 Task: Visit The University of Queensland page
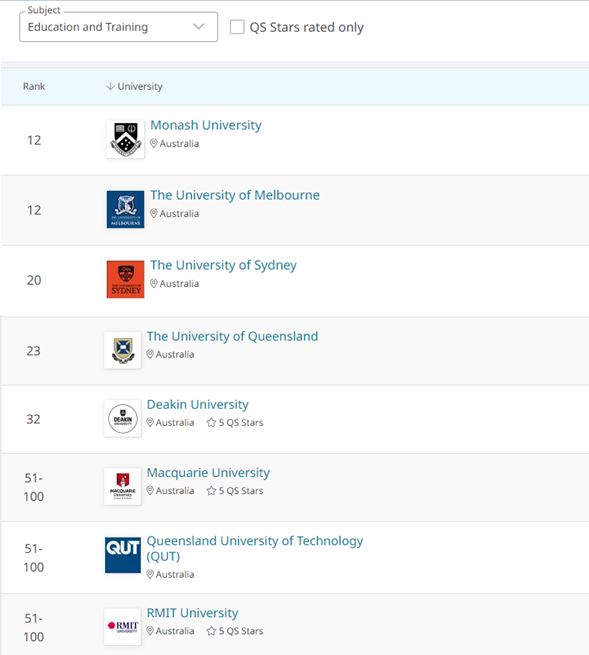[232, 336]
